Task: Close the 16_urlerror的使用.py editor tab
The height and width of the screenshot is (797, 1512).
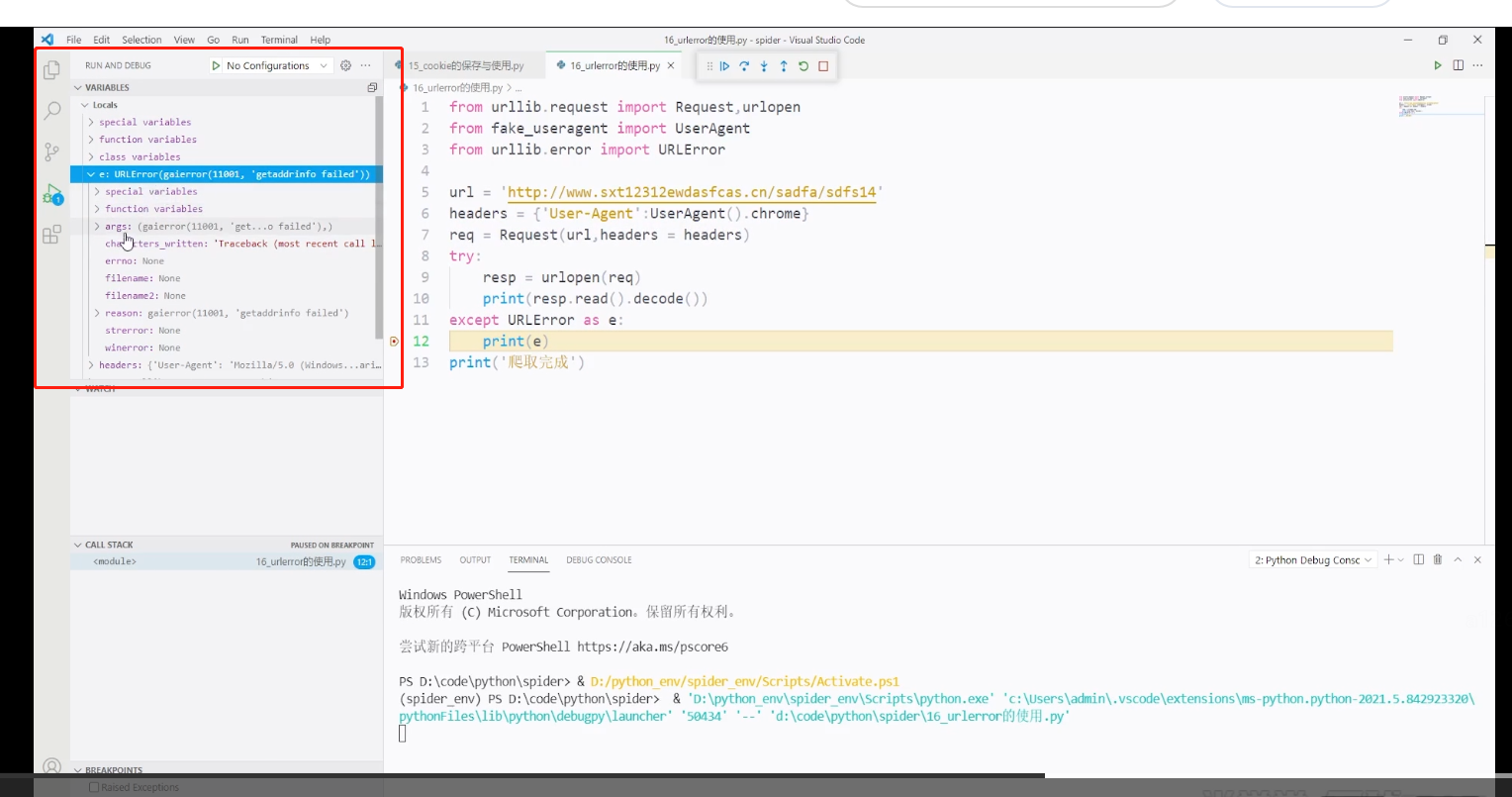Action: [670, 65]
